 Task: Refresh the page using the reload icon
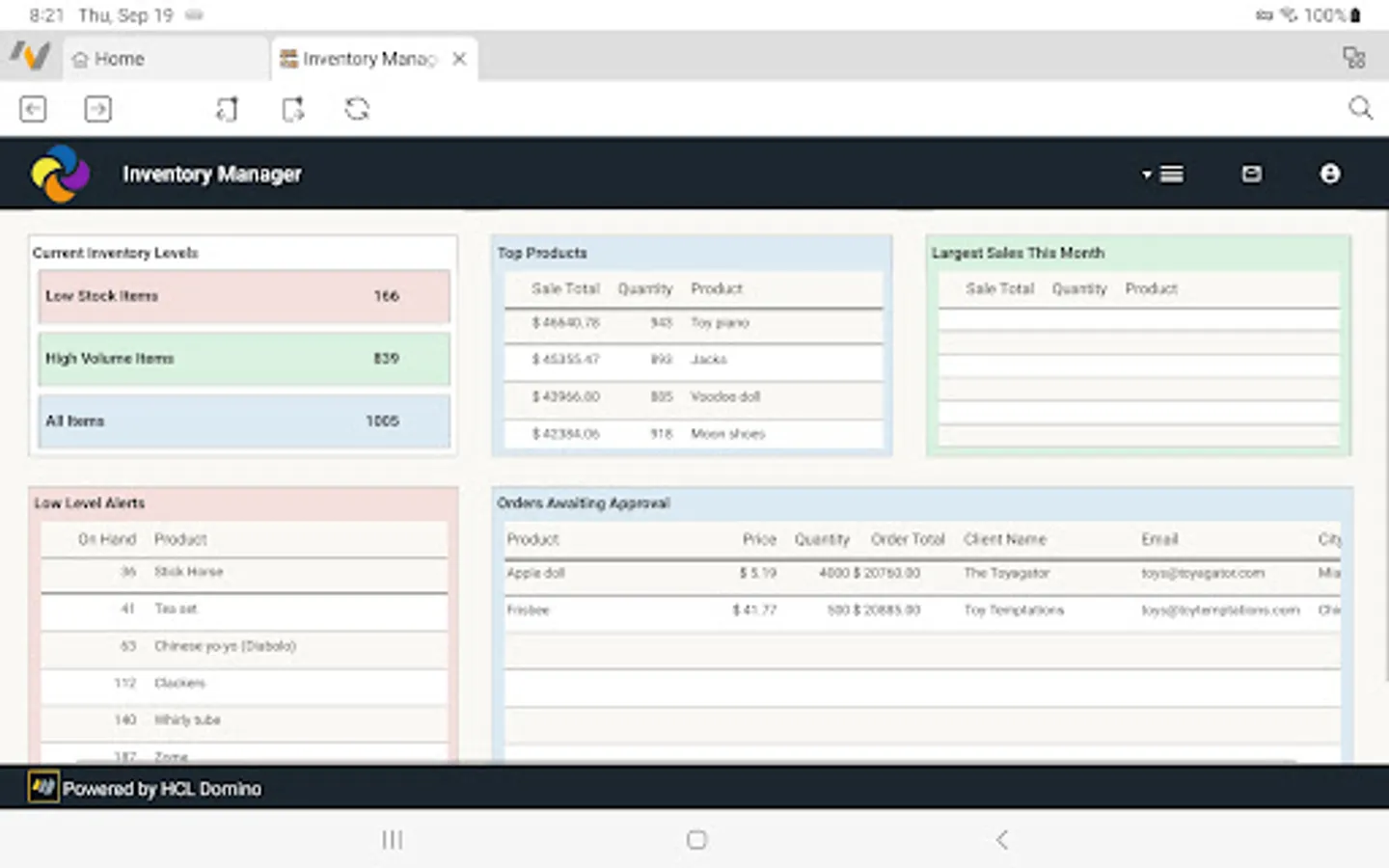pos(356,109)
